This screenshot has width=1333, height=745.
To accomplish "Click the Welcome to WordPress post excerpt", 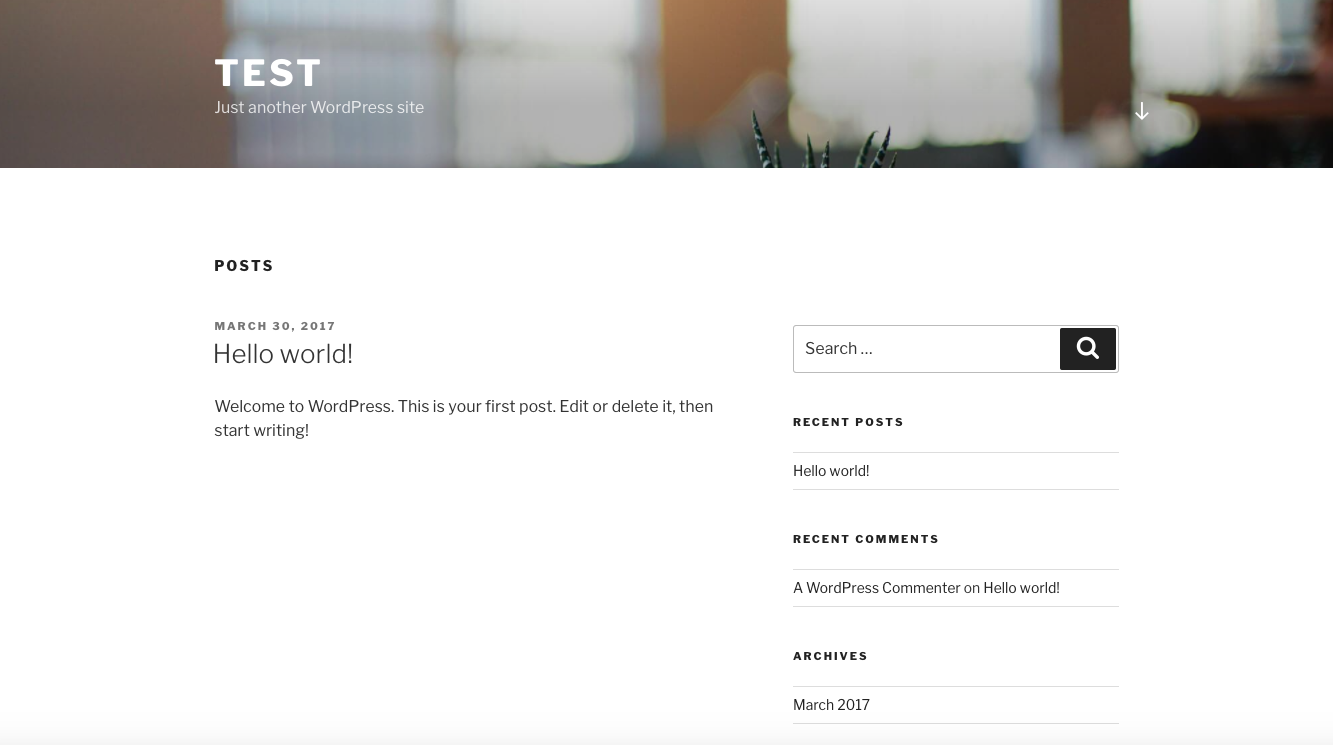I will (464, 419).
